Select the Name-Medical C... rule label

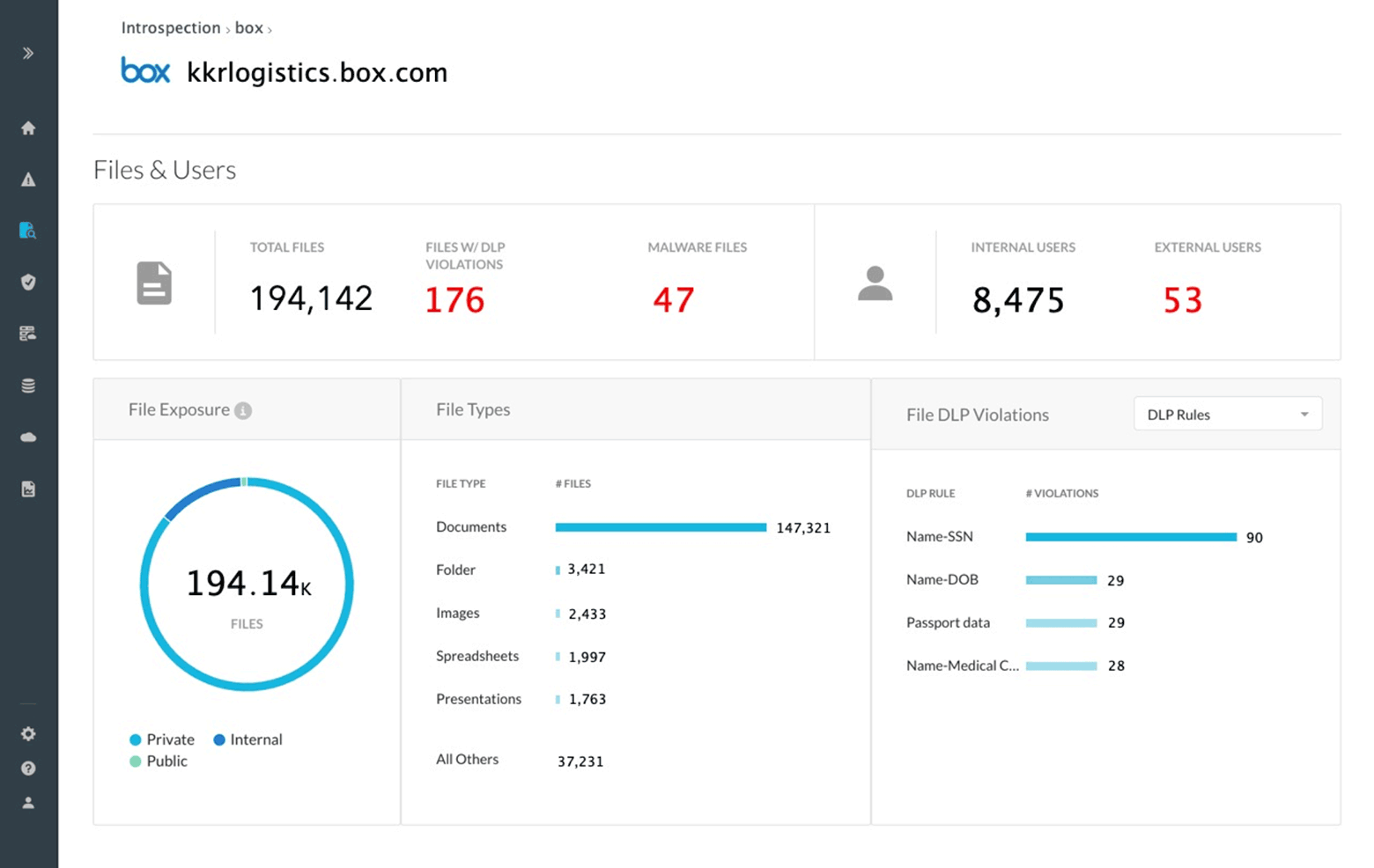click(963, 666)
